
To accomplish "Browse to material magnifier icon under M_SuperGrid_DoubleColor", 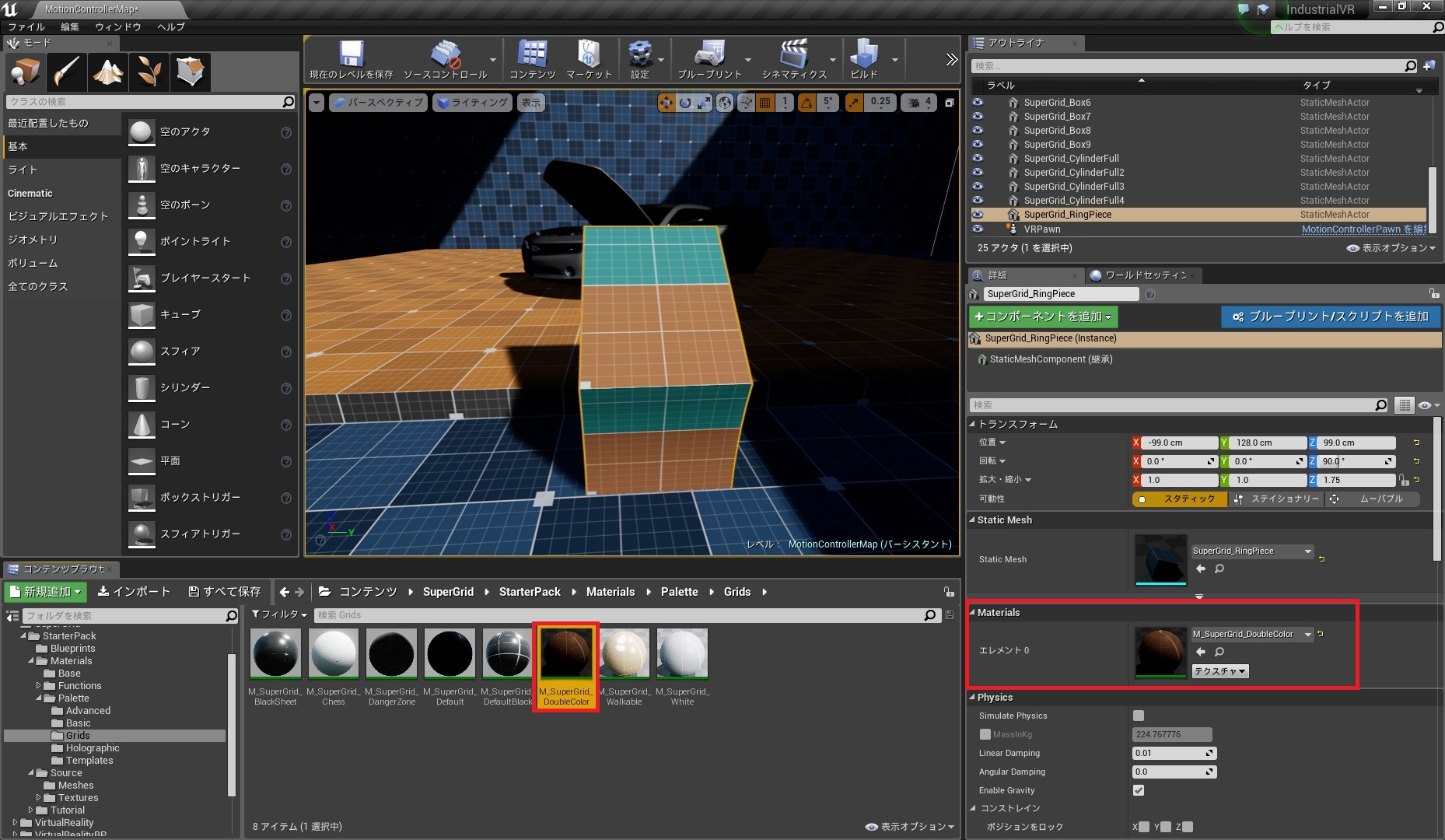I will pyautogui.click(x=1219, y=652).
